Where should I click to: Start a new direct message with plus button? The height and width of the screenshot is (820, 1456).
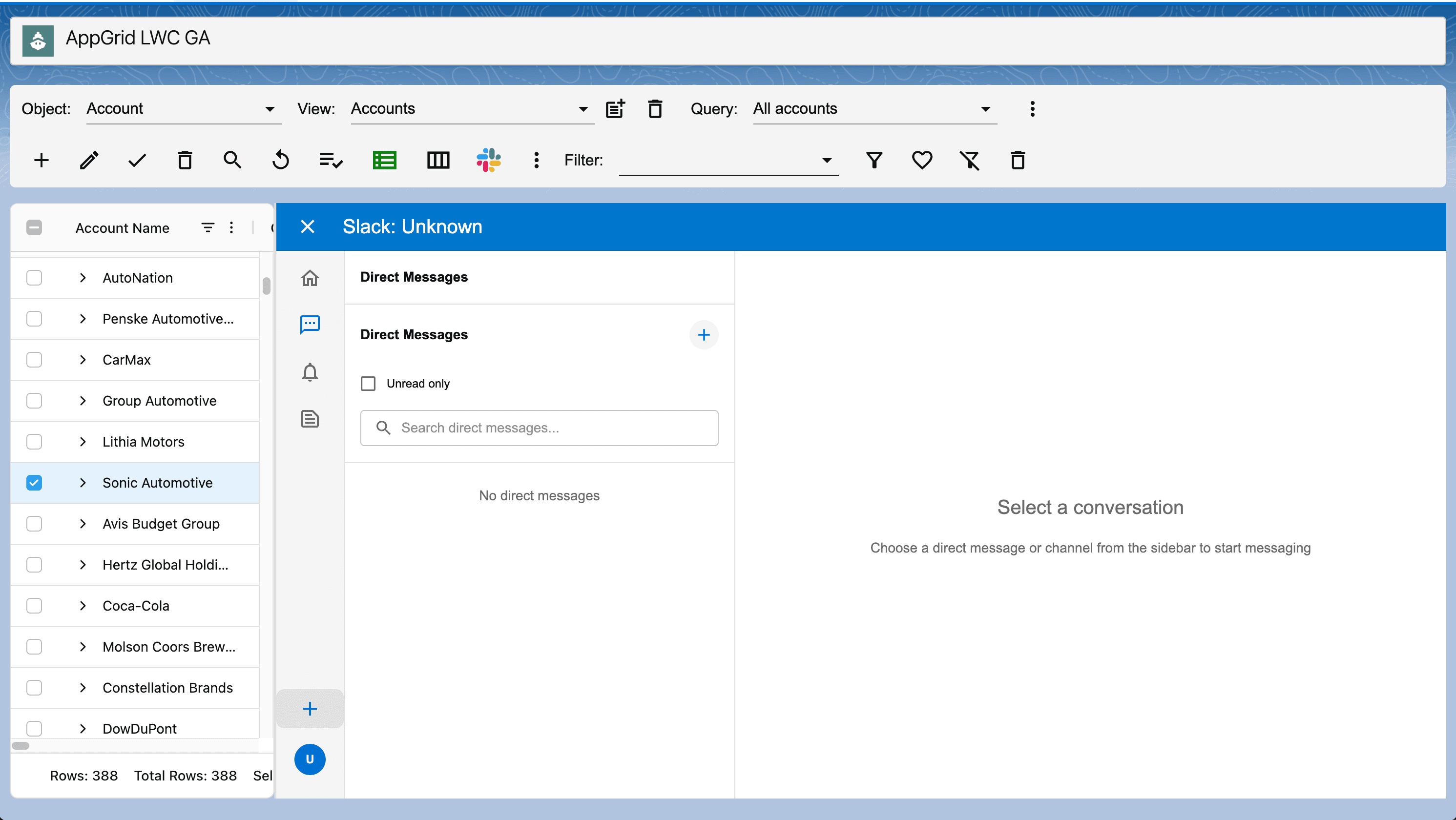pos(704,334)
